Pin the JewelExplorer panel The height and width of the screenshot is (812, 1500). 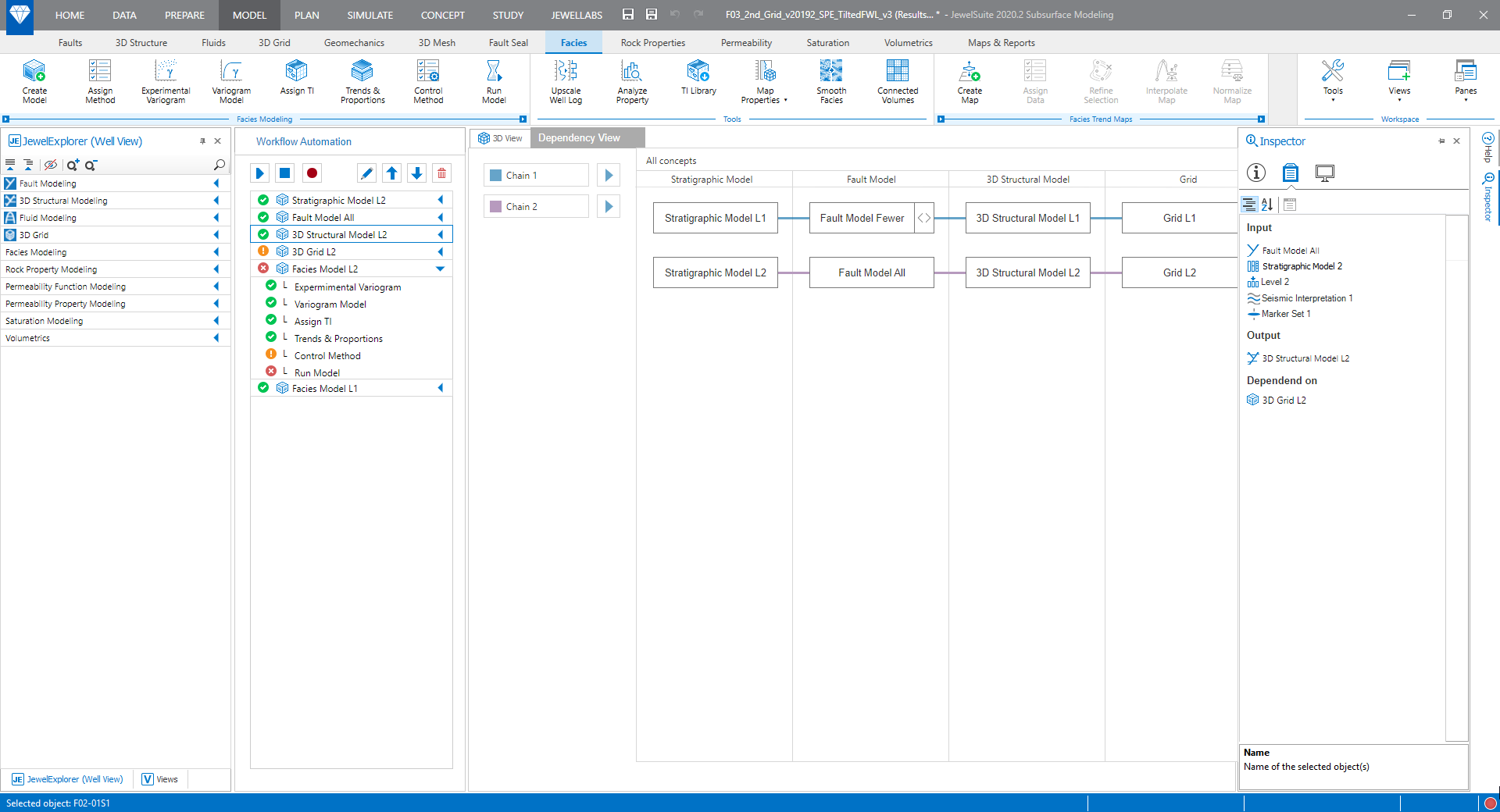pos(202,141)
